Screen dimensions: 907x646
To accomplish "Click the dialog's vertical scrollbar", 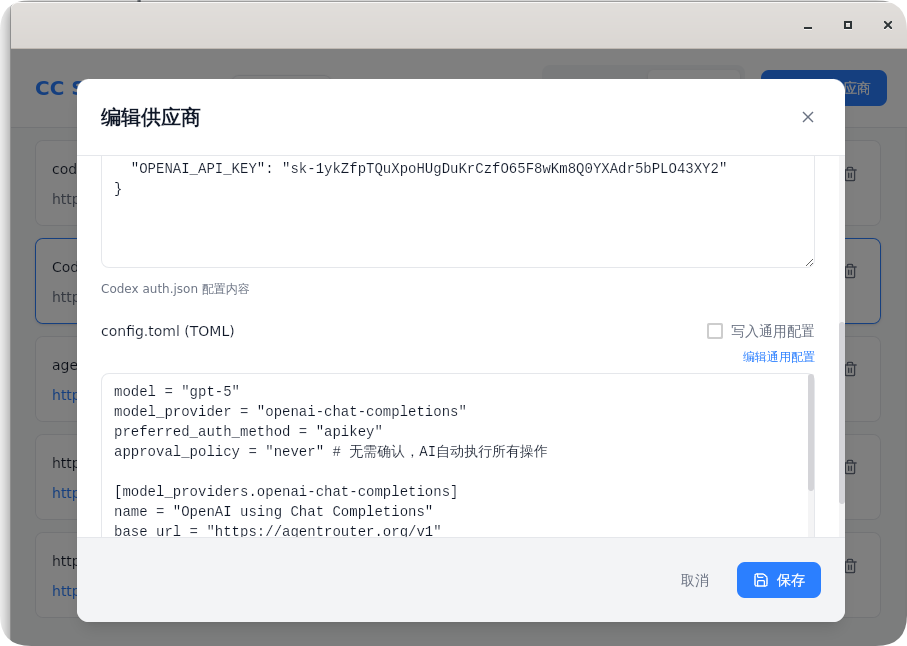I will tap(841, 413).
